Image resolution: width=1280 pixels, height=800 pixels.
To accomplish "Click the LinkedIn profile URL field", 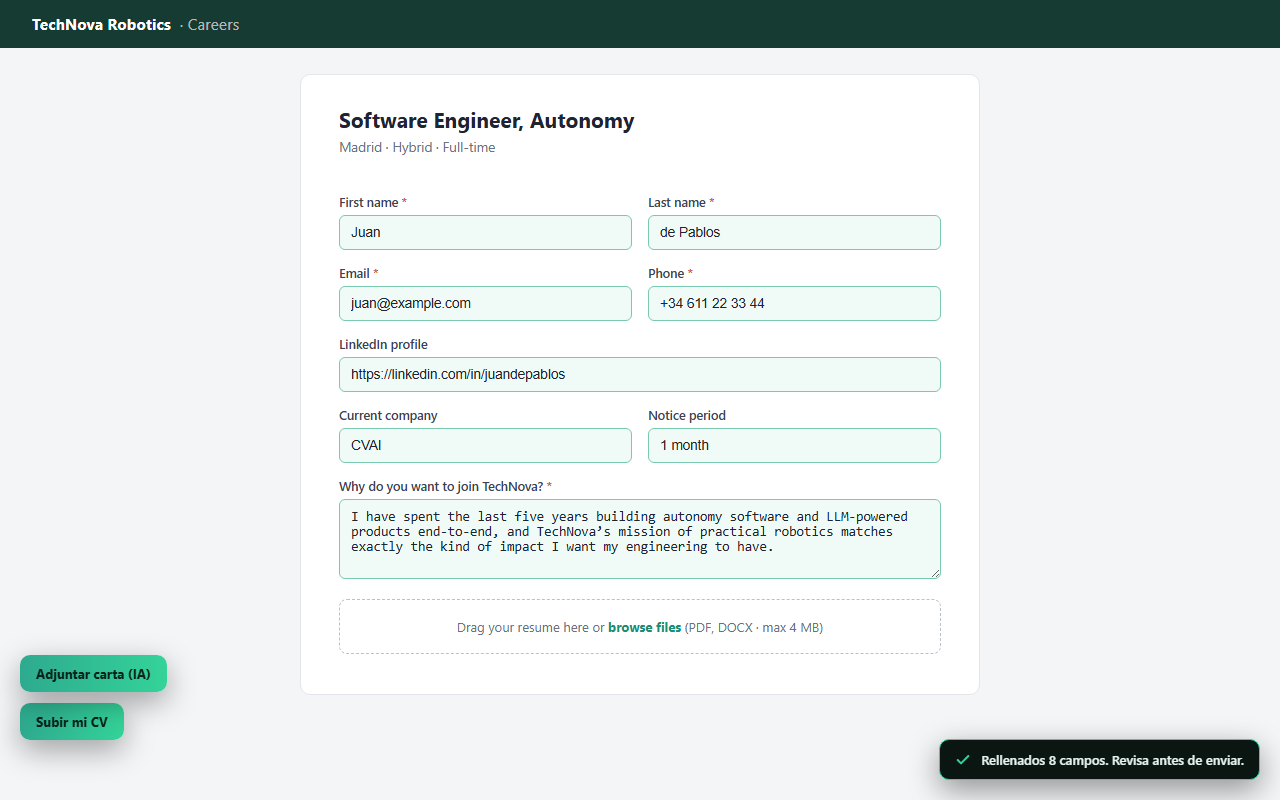I will coord(640,374).
